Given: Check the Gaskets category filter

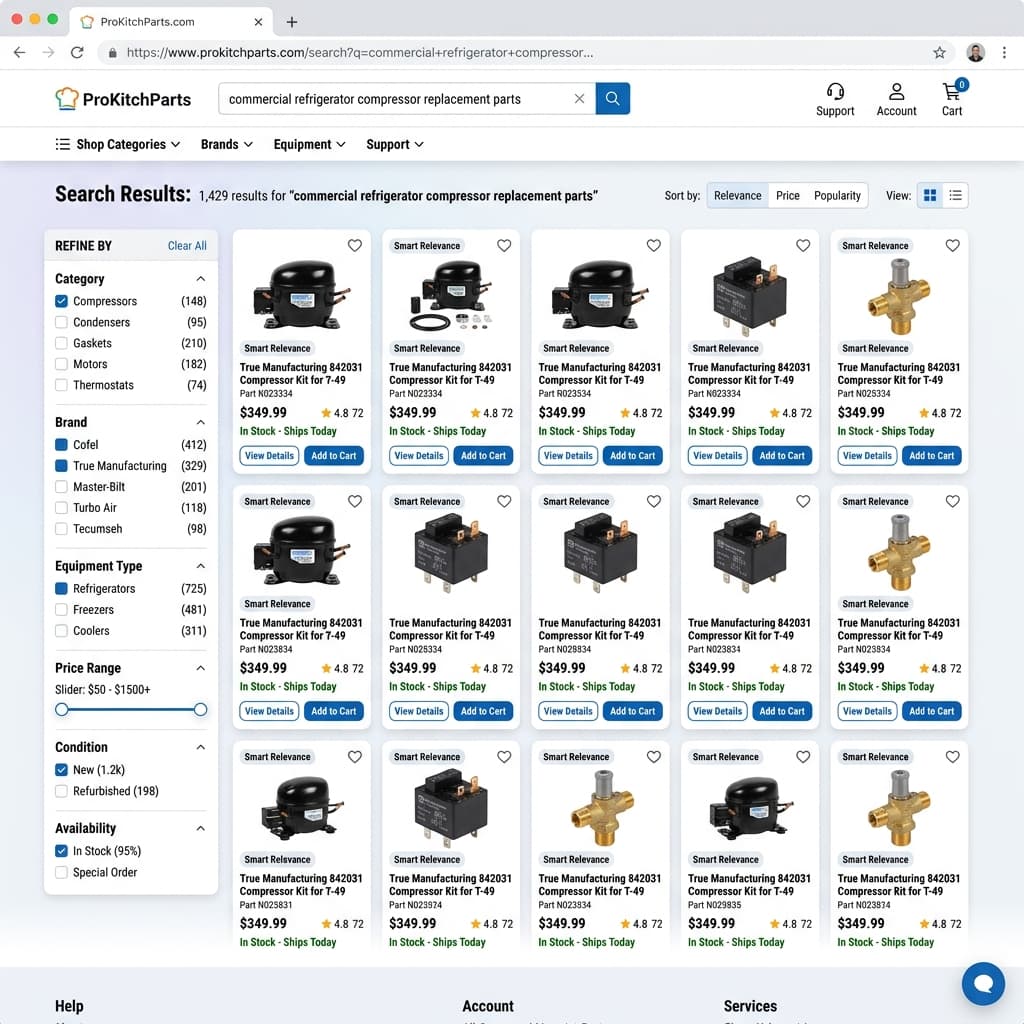Looking at the screenshot, I should [x=61, y=343].
